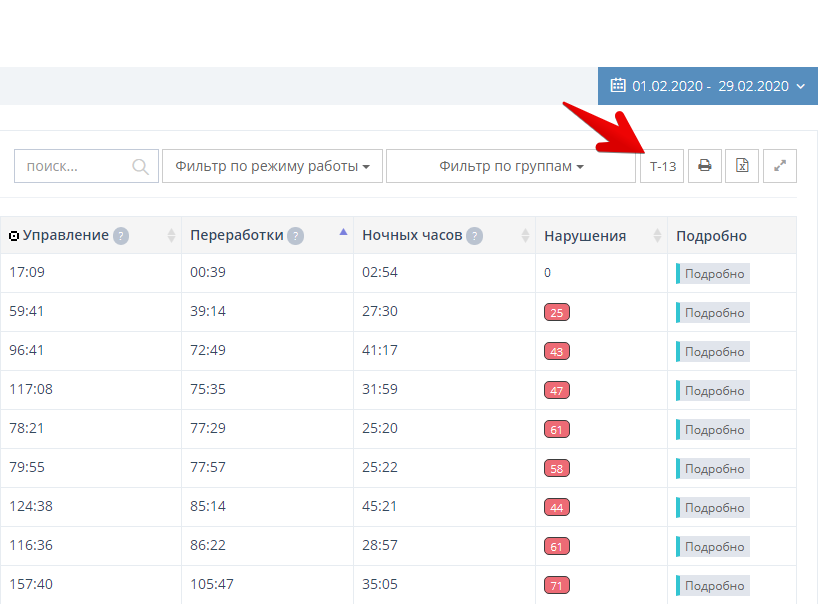The height and width of the screenshot is (604, 836).
Task: Click the print icon
Action: (704, 166)
